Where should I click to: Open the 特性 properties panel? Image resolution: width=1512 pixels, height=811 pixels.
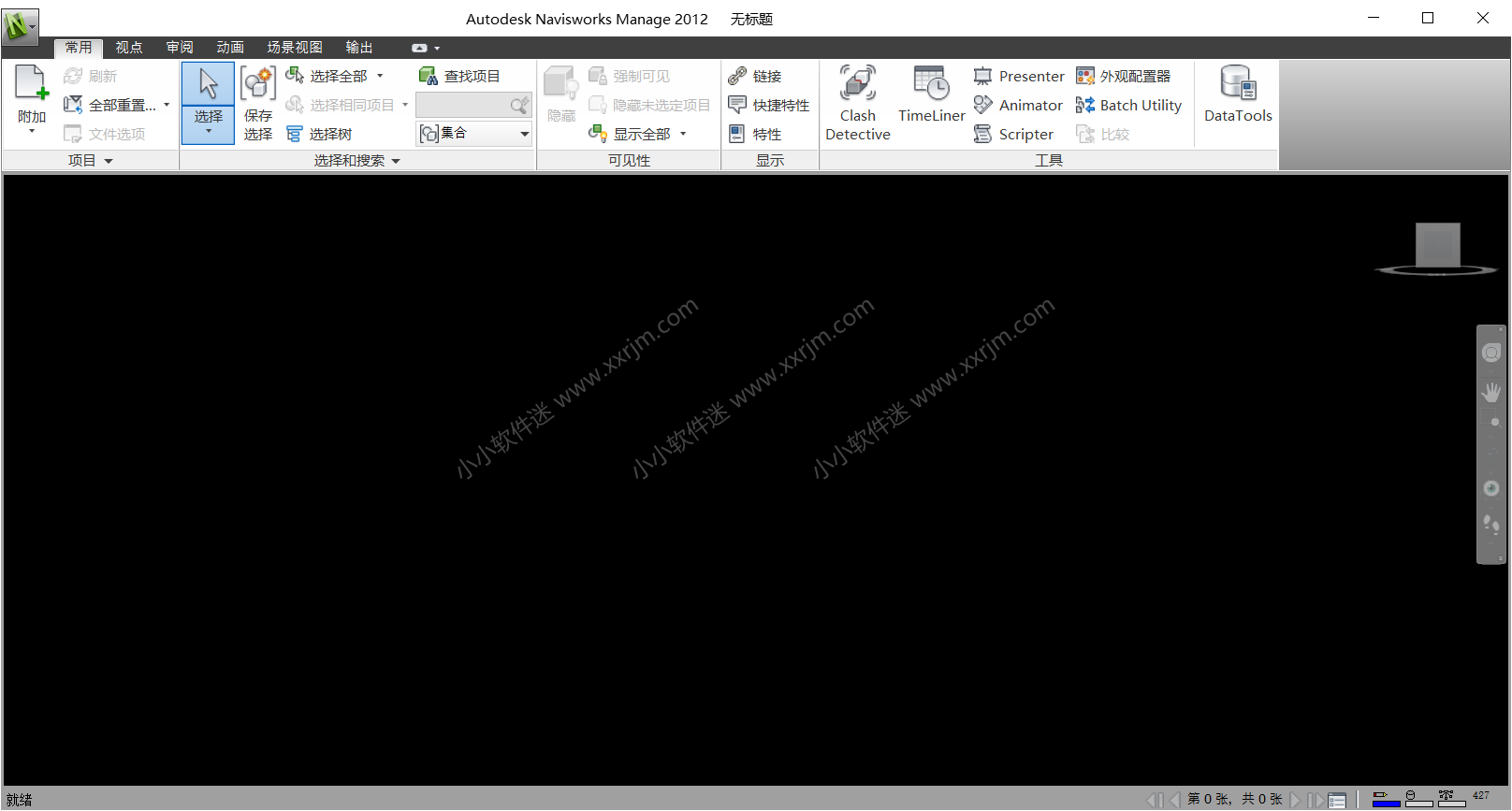[x=755, y=134]
